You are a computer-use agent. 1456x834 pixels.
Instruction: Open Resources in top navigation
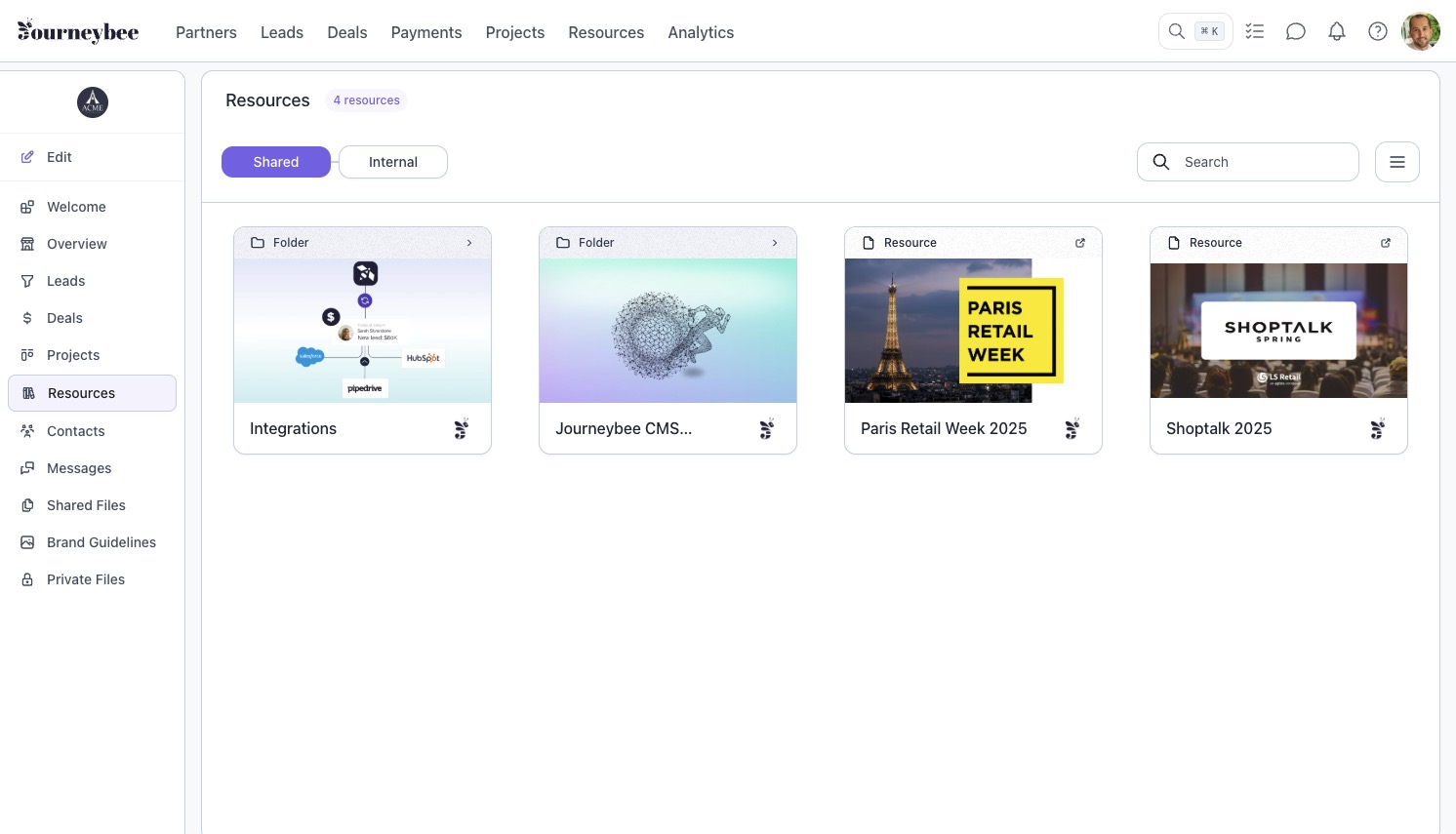coord(606,32)
